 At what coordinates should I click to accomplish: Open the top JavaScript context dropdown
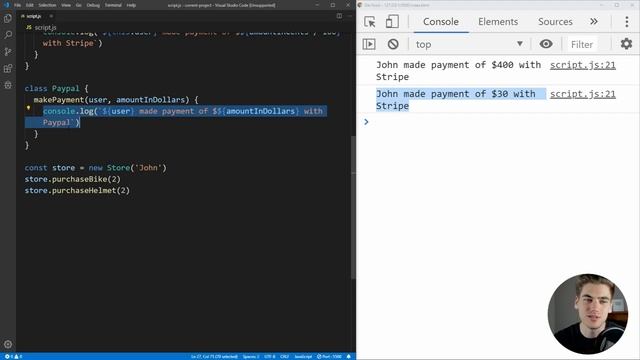[469, 44]
